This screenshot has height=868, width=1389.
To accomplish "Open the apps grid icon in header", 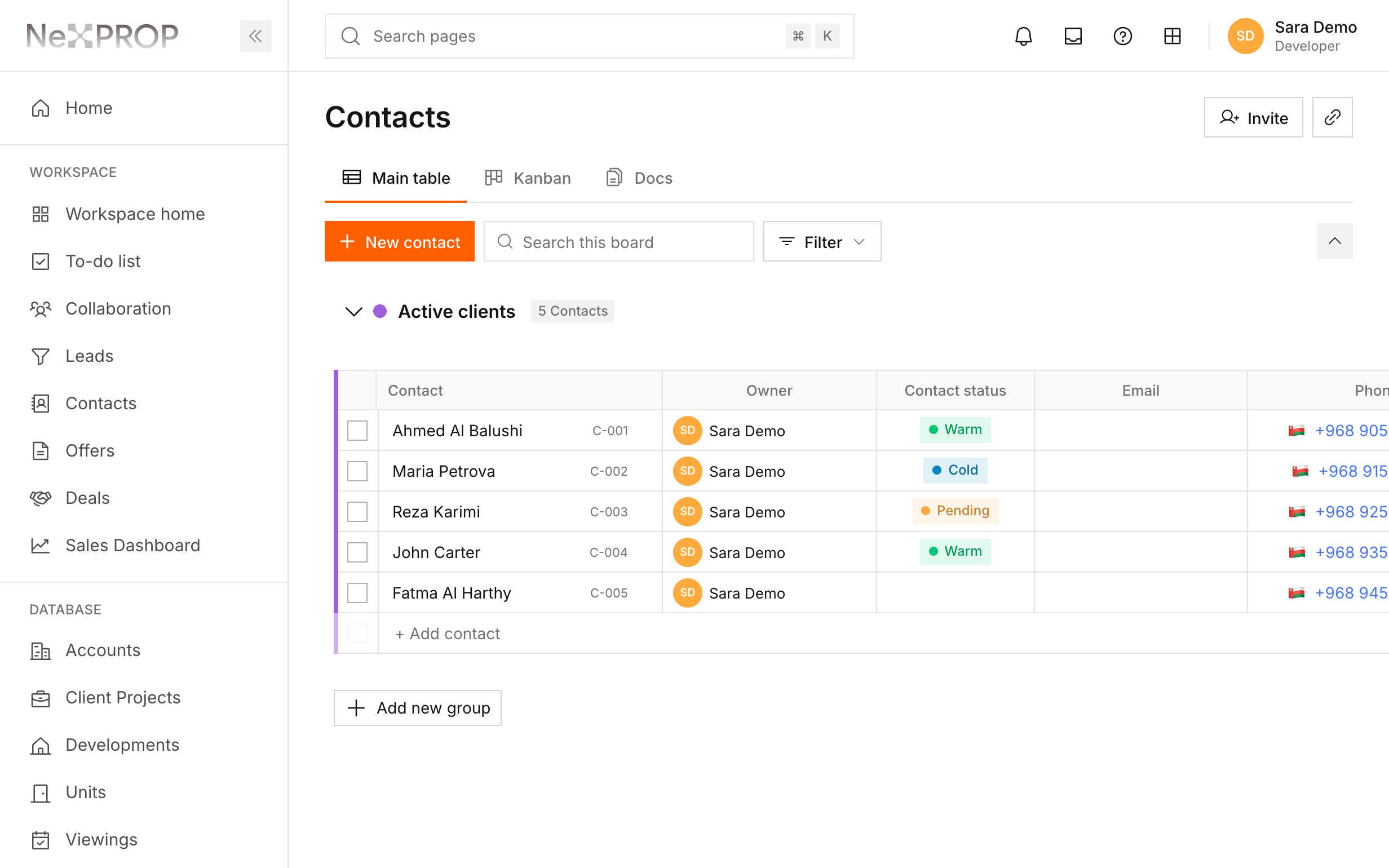I will [1172, 36].
